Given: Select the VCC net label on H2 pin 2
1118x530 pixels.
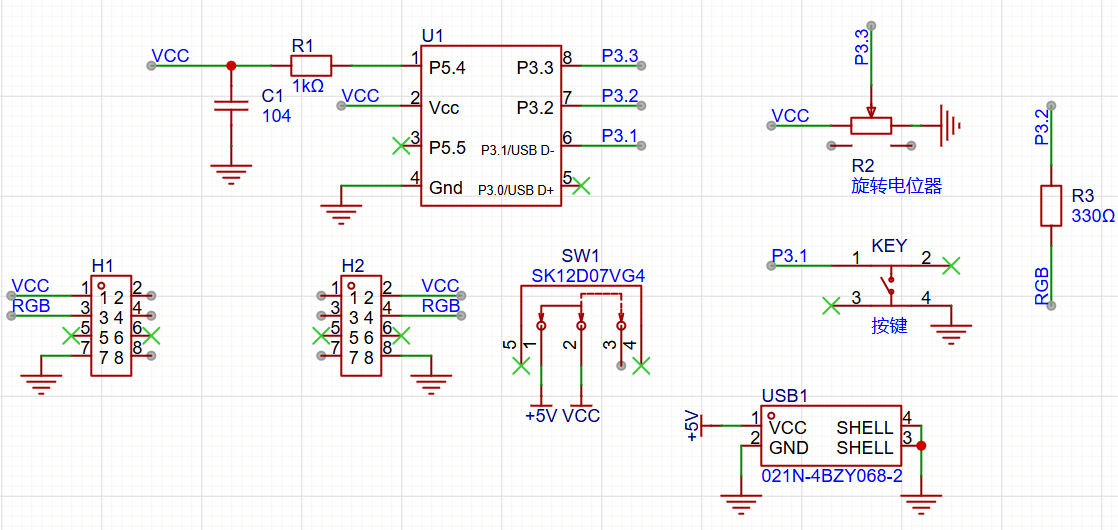Looking at the screenshot, I should pyautogui.click(x=441, y=286).
